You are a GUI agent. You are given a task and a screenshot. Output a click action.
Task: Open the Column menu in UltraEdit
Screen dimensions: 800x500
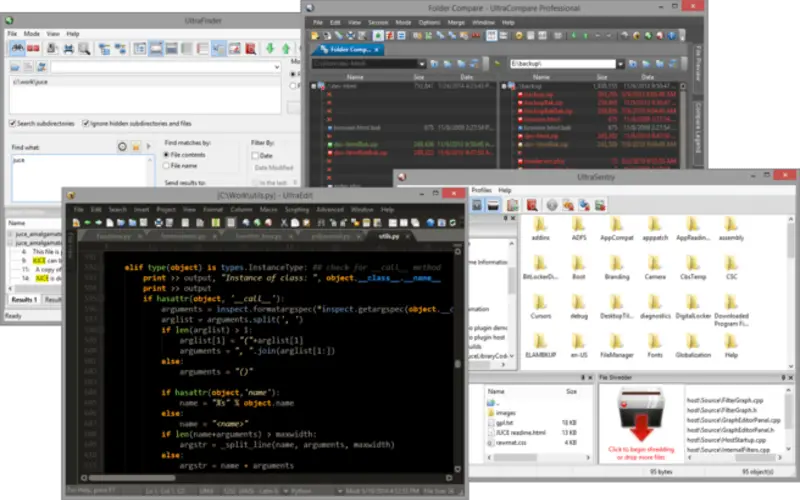[241, 210]
